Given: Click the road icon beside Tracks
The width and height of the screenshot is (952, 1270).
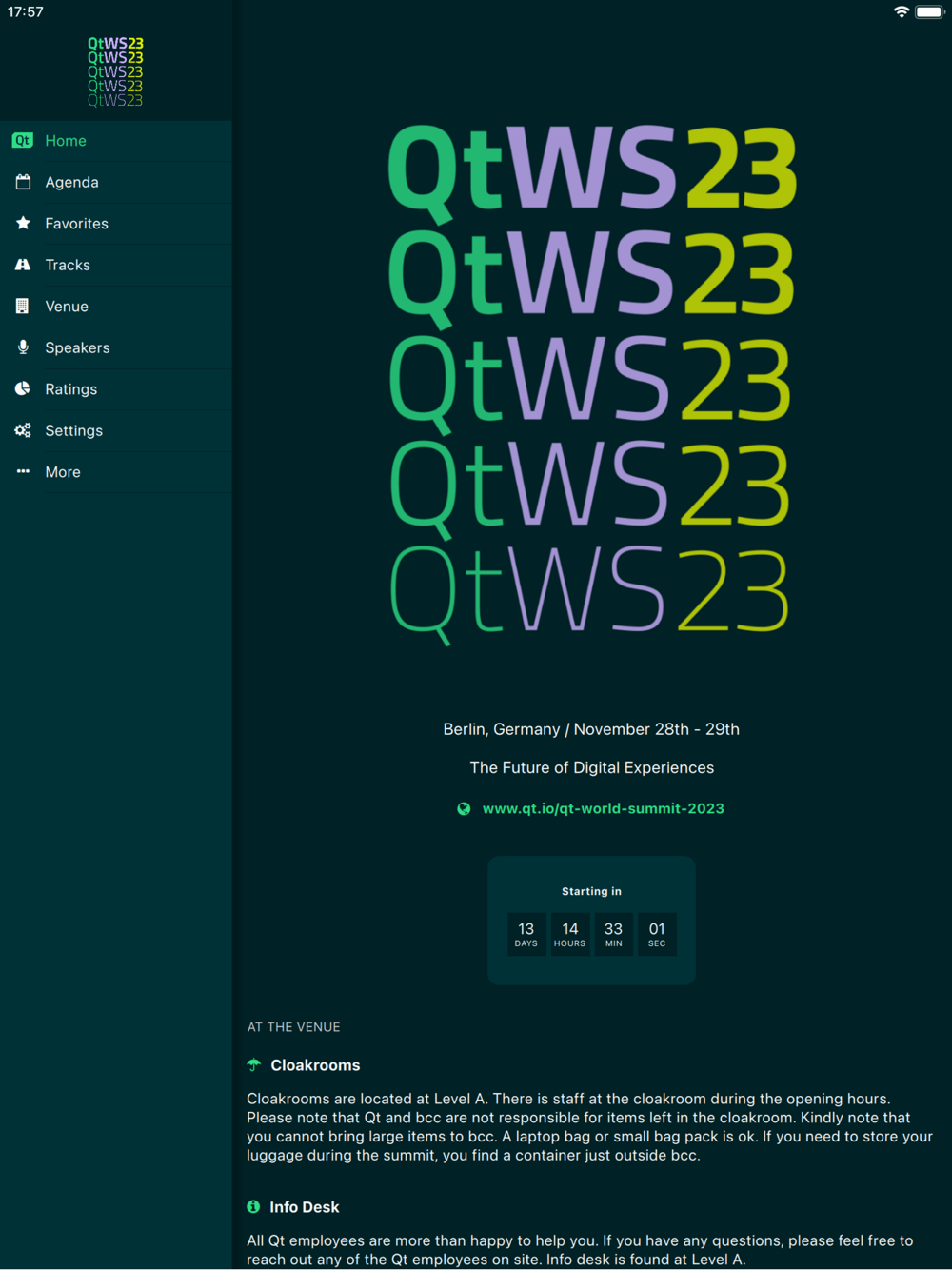Looking at the screenshot, I should tap(23, 265).
